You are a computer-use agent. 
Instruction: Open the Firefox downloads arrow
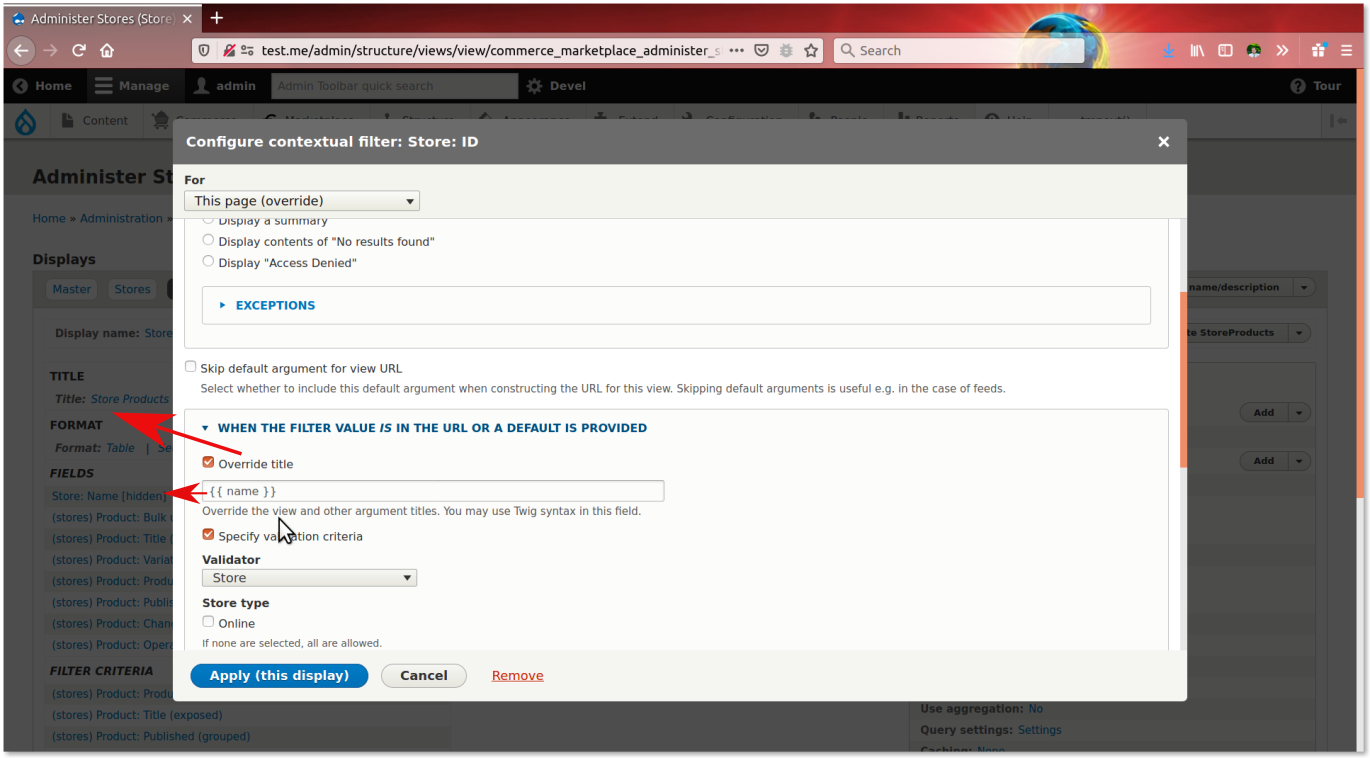tap(1168, 50)
